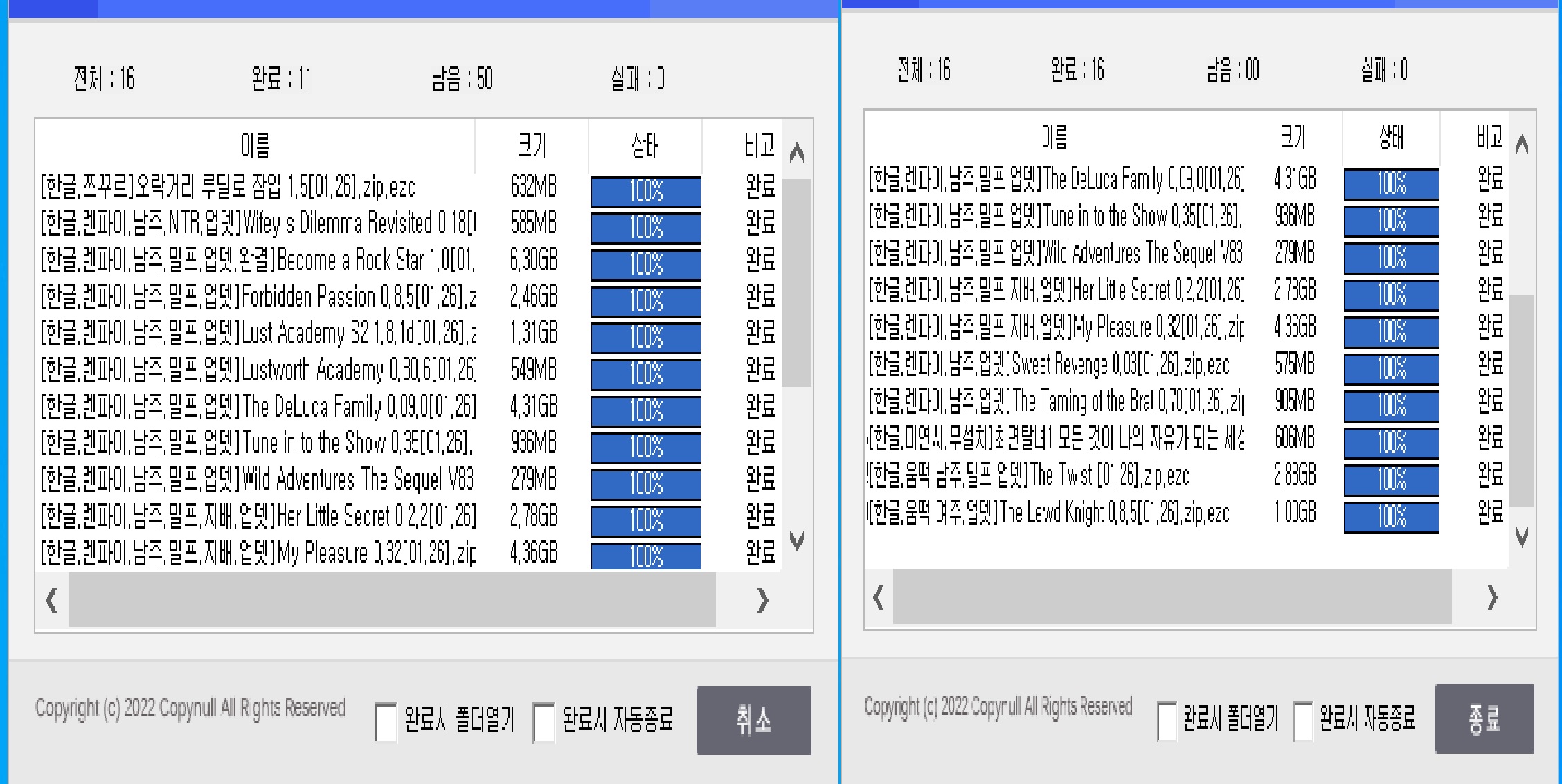Check 완료시 폴더열기 in right window
This screenshot has width=1562, height=784.
[x=1167, y=720]
